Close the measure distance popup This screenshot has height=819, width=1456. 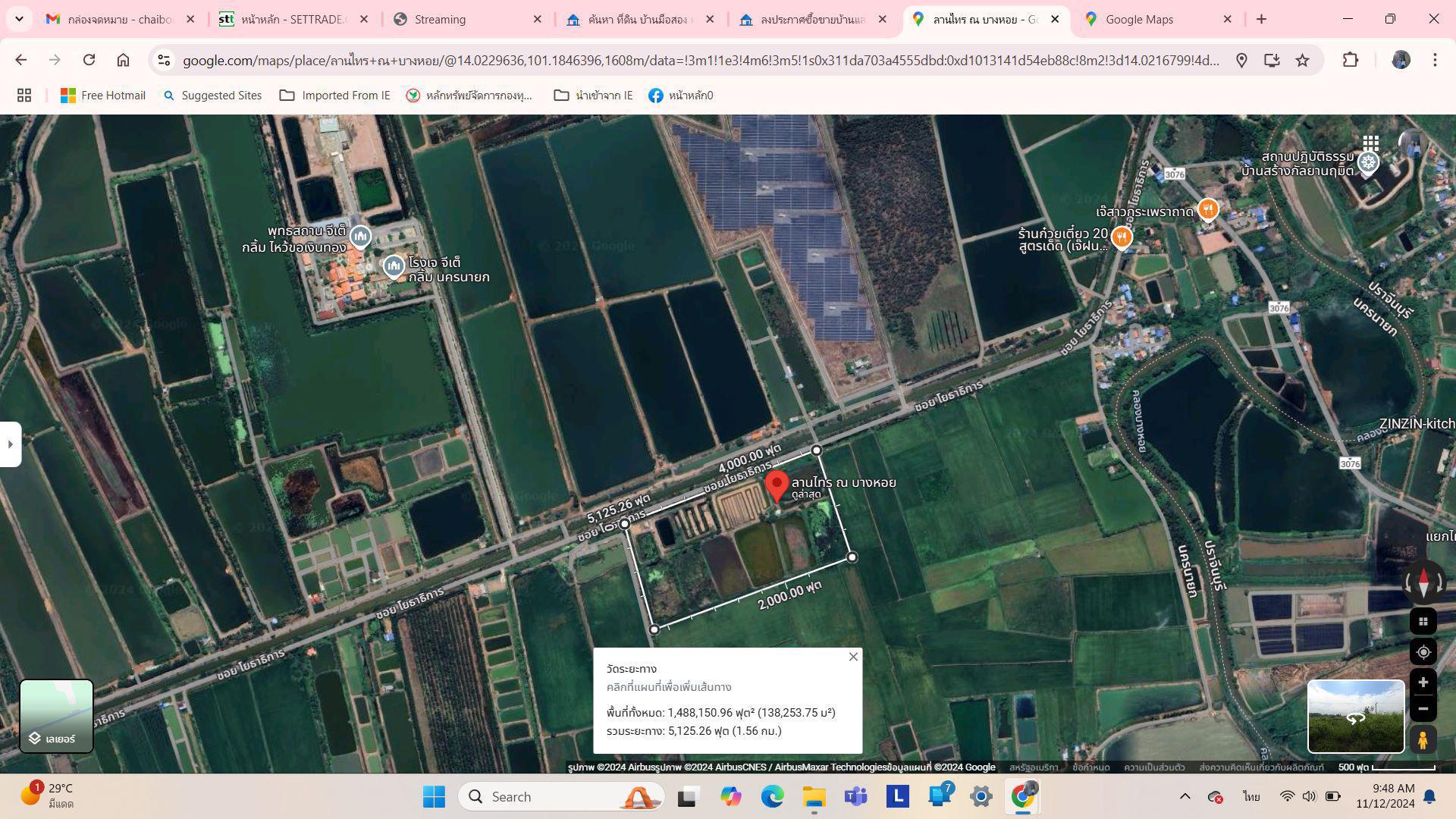point(853,657)
